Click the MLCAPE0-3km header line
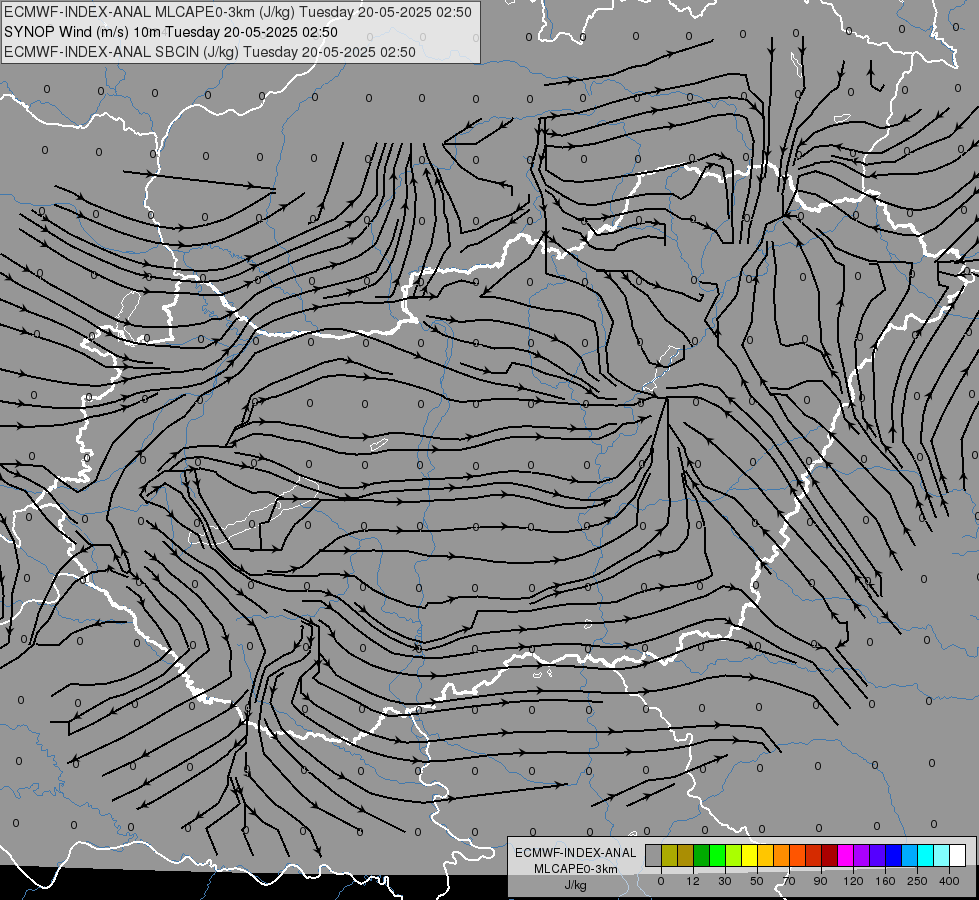 [x=237, y=12]
